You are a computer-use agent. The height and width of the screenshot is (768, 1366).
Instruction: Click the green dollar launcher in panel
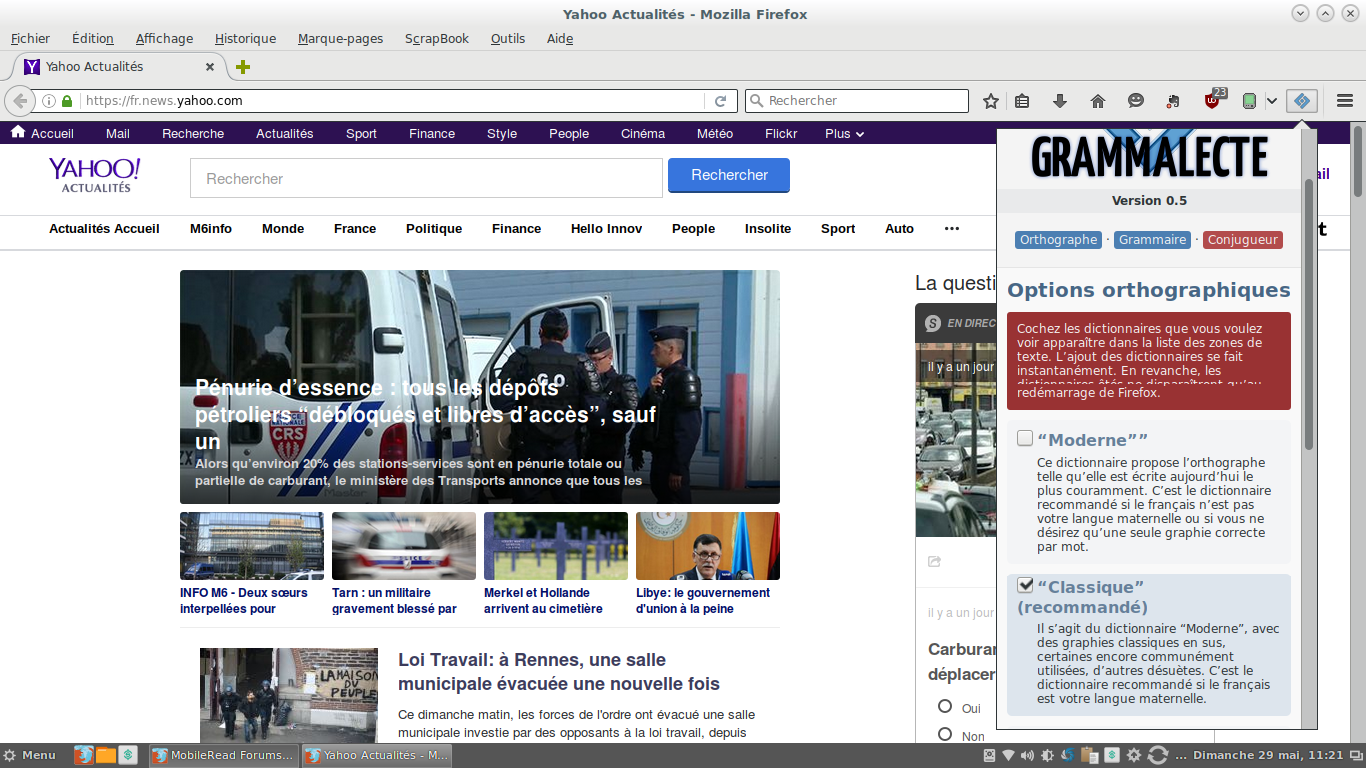point(128,755)
